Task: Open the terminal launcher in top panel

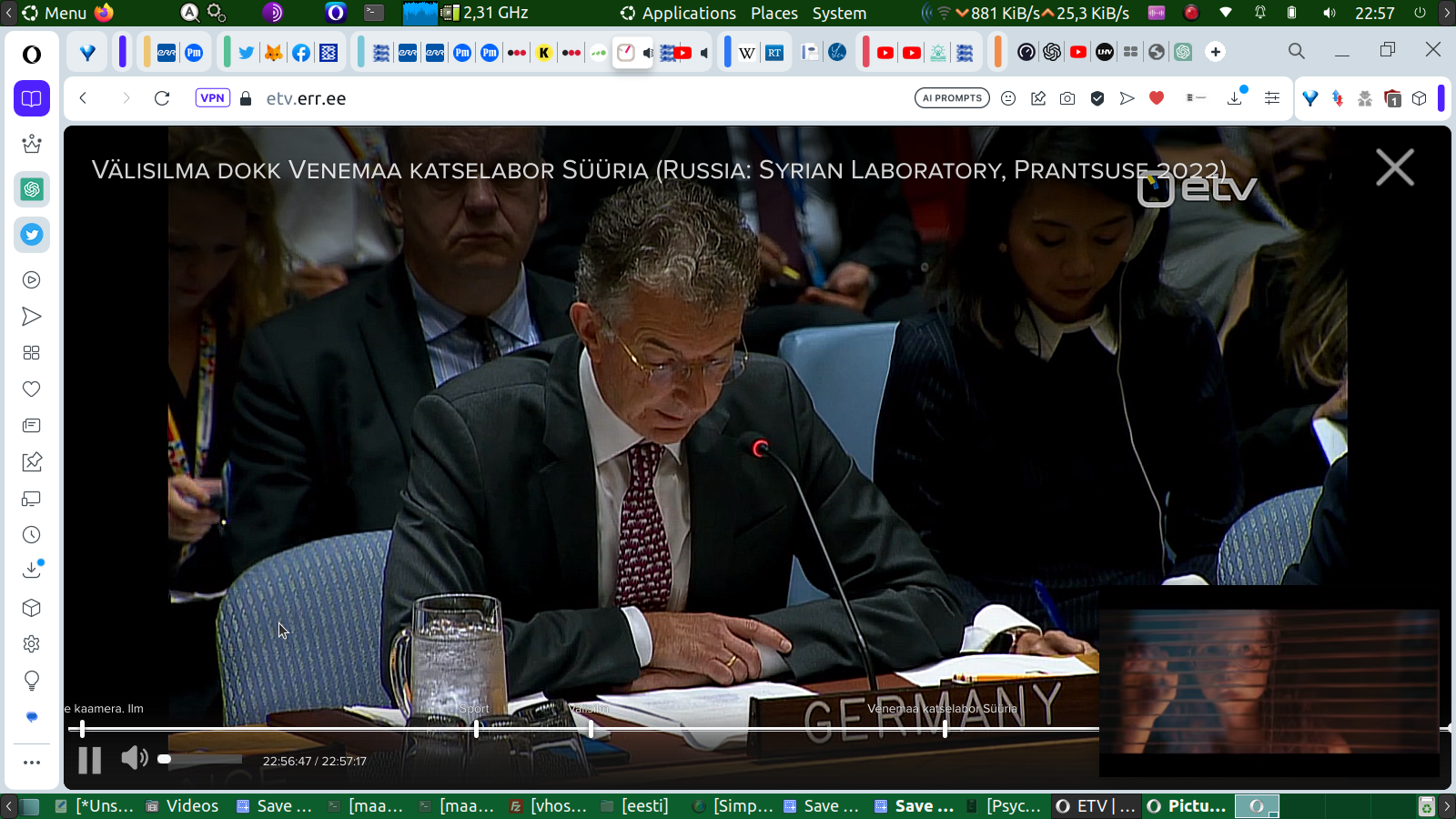Action: click(374, 13)
